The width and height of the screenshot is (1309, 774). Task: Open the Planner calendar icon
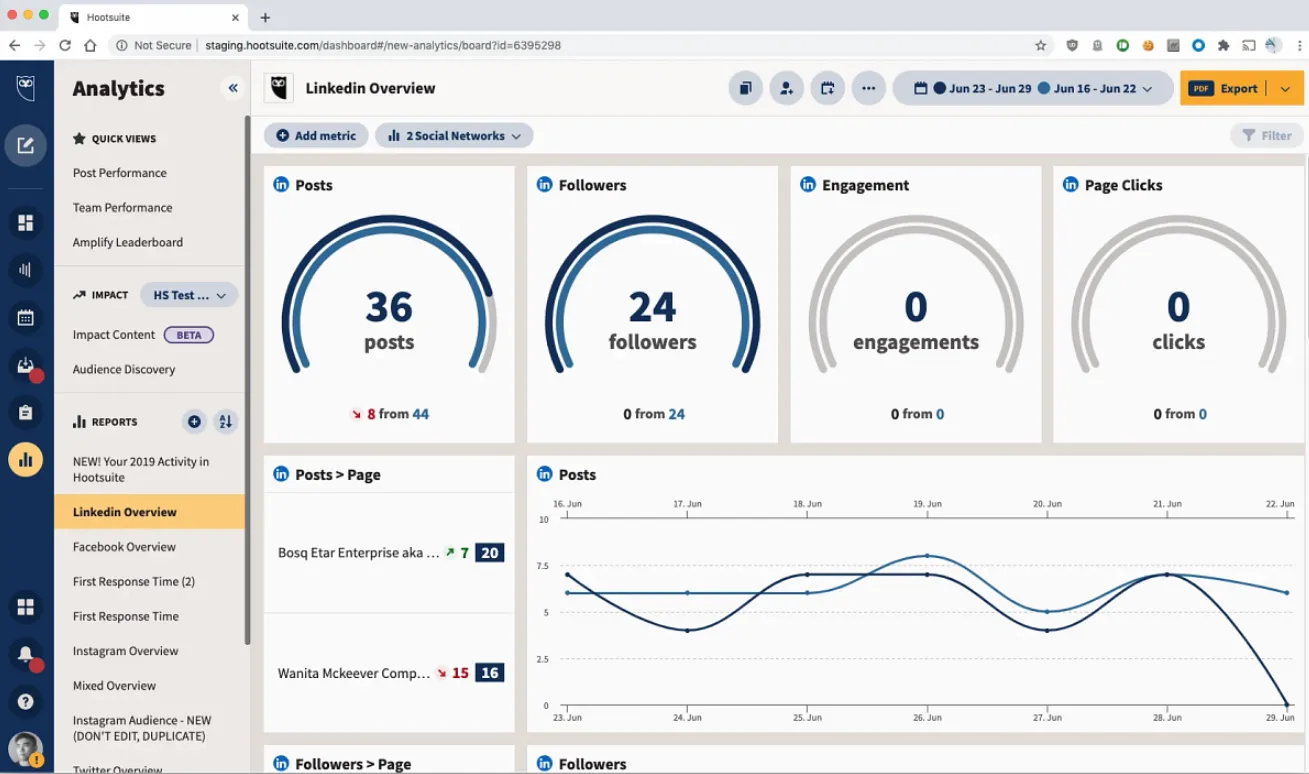click(x=26, y=318)
